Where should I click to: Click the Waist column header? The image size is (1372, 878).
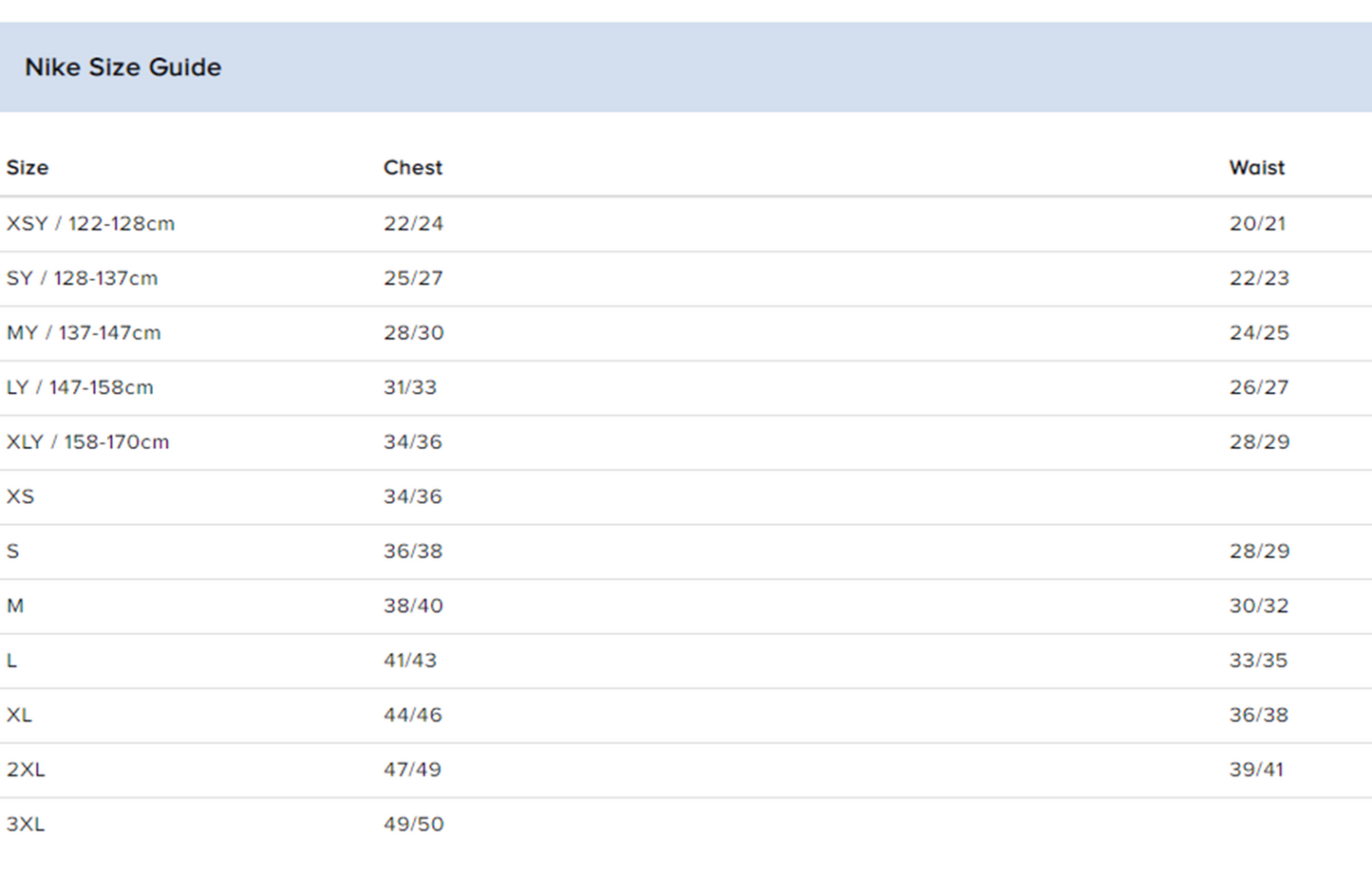[x=1256, y=168]
